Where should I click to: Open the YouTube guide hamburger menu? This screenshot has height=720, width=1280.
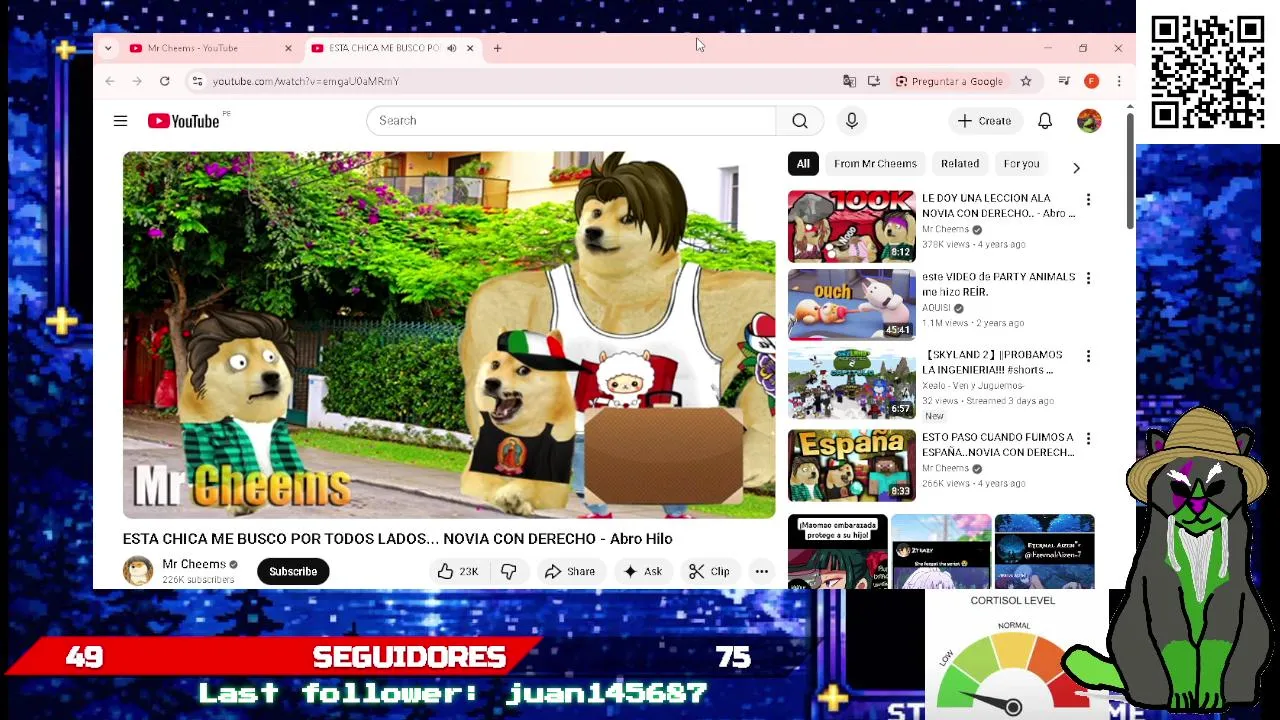120,121
